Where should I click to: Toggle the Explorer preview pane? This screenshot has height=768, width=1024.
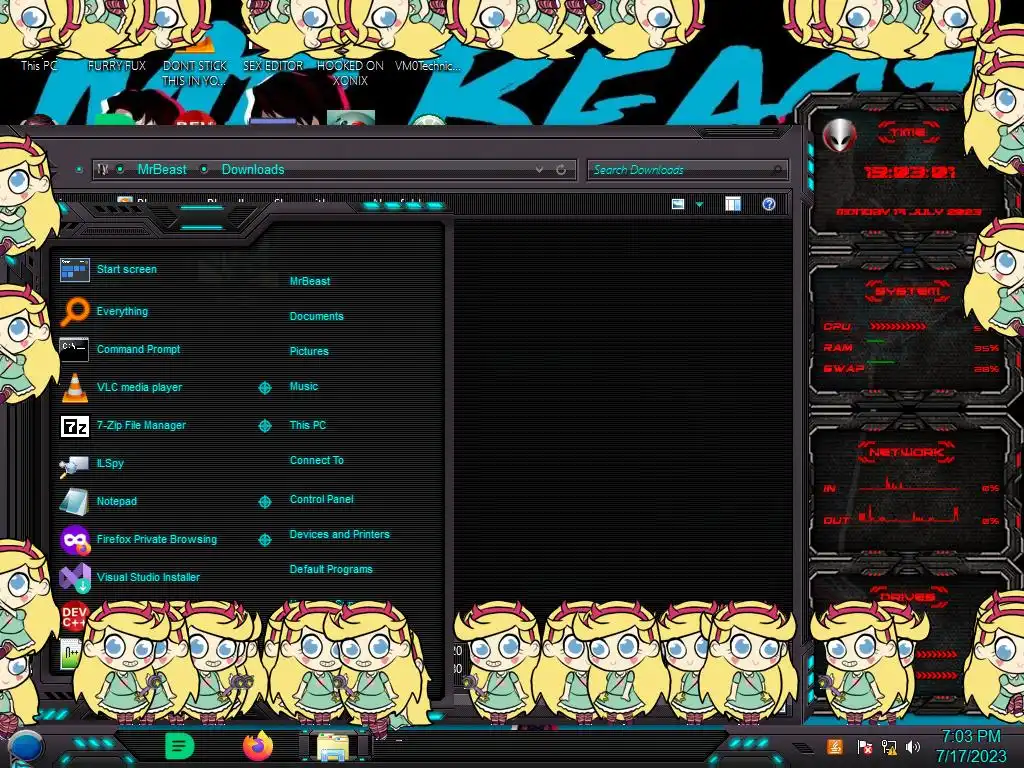pyautogui.click(x=733, y=204)
